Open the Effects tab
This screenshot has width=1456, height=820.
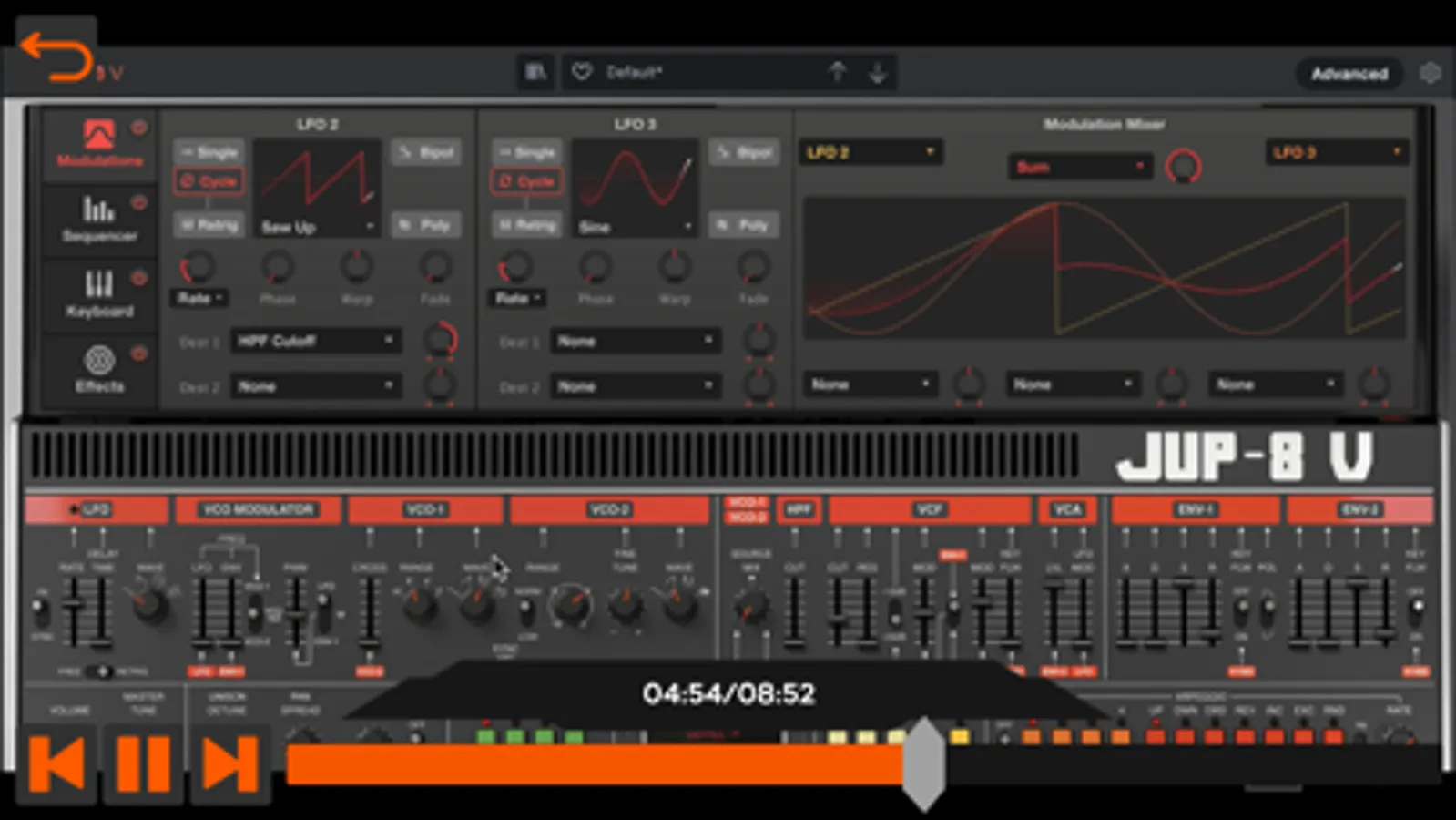pyautogui.click(x=99, y=369)
